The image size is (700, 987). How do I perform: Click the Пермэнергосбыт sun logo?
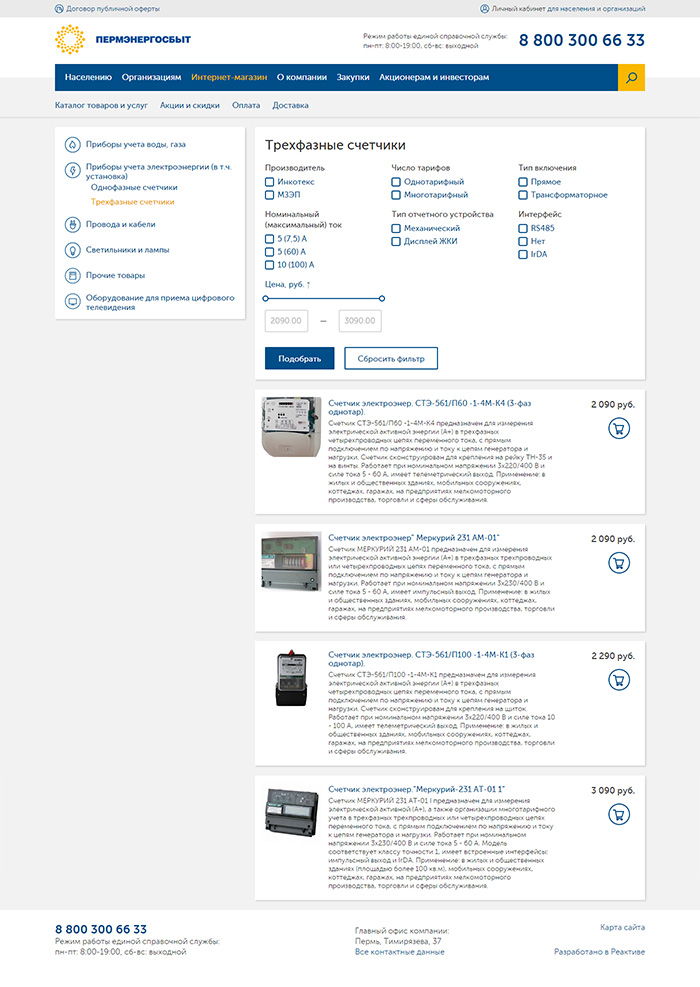[69, 40]
